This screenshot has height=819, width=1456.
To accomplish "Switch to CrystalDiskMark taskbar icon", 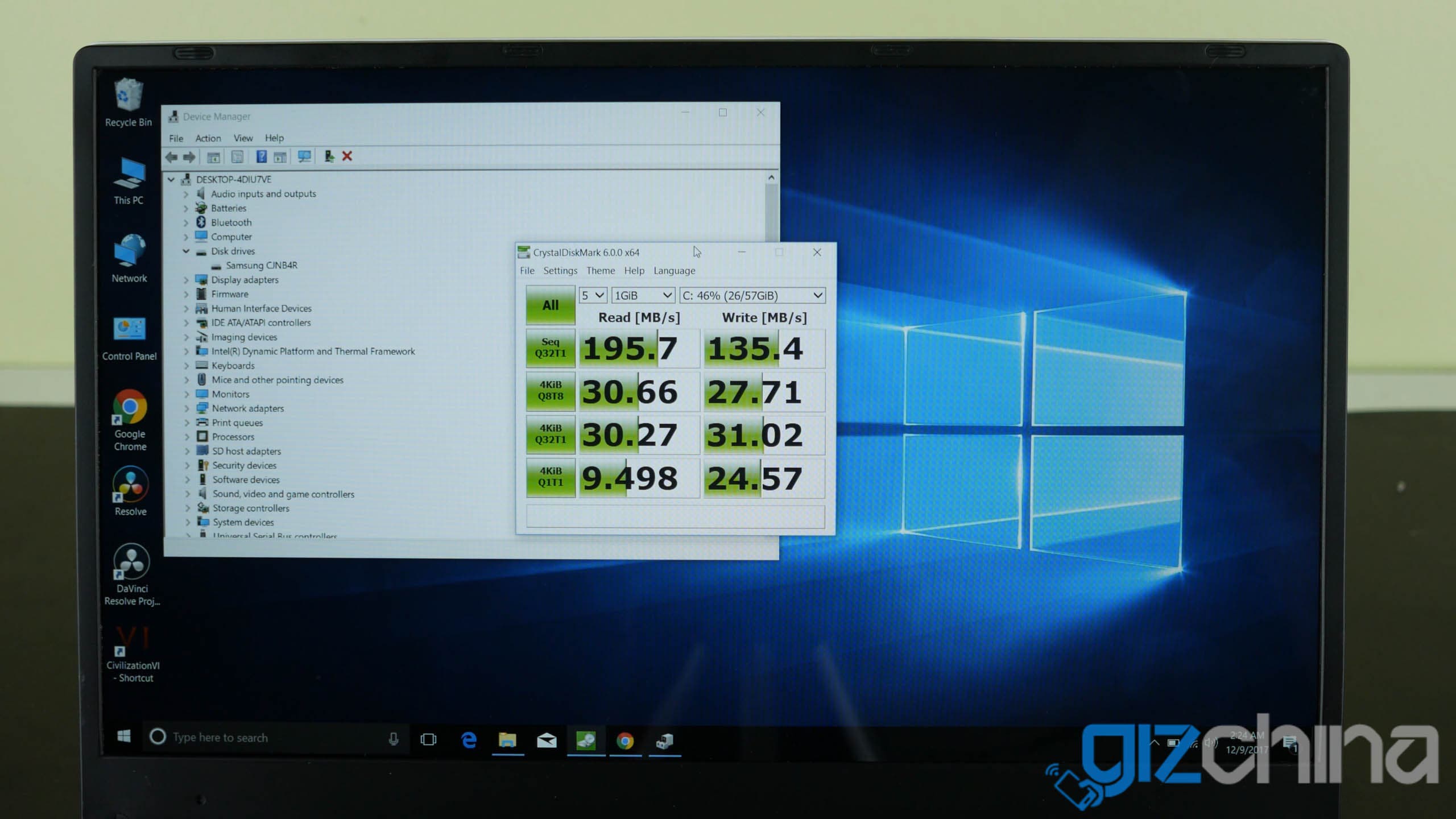I will pyautogui.click(x=586, y=741).
